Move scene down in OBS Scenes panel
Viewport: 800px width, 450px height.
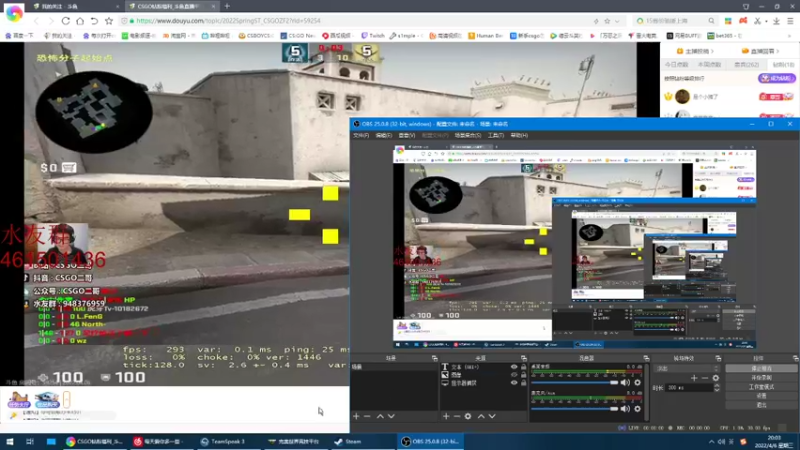coord(391,416)
